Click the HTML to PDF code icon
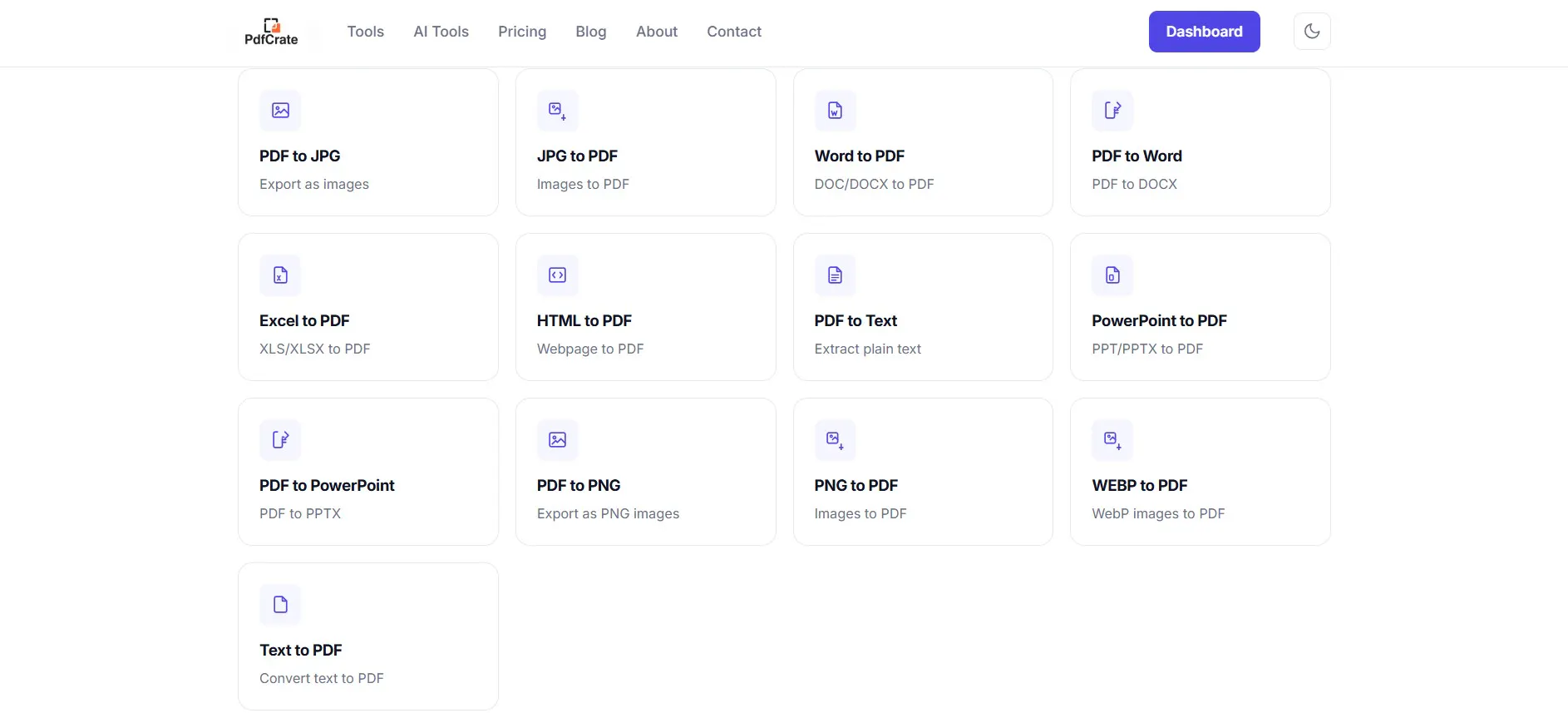The image size is (1568, 713). [558, 275]
